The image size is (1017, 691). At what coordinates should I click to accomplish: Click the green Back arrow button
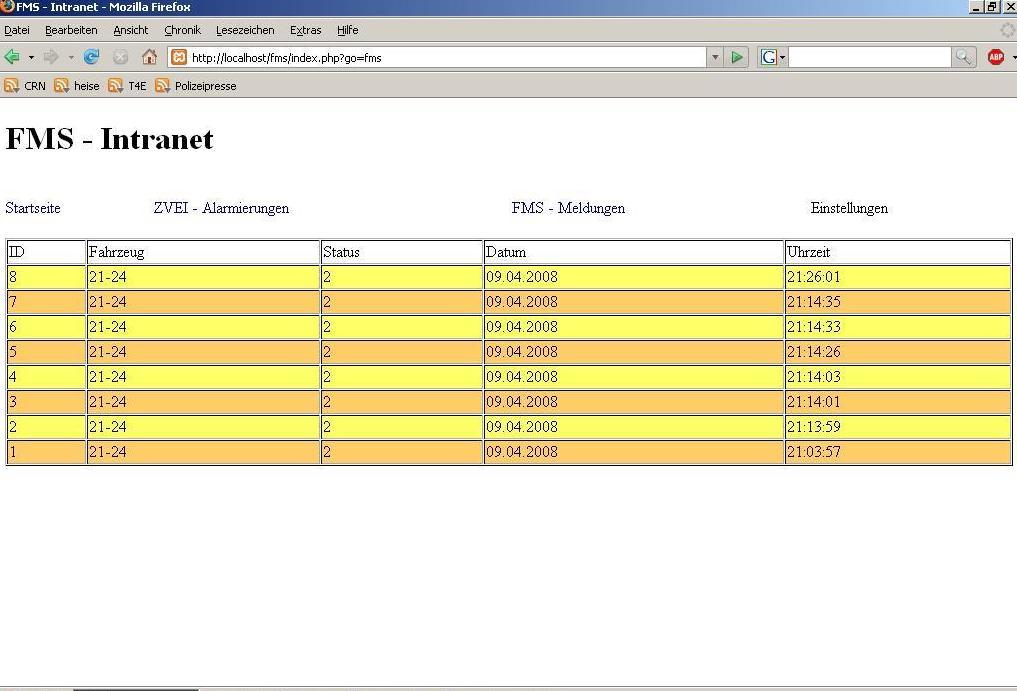tap(13, 57)
